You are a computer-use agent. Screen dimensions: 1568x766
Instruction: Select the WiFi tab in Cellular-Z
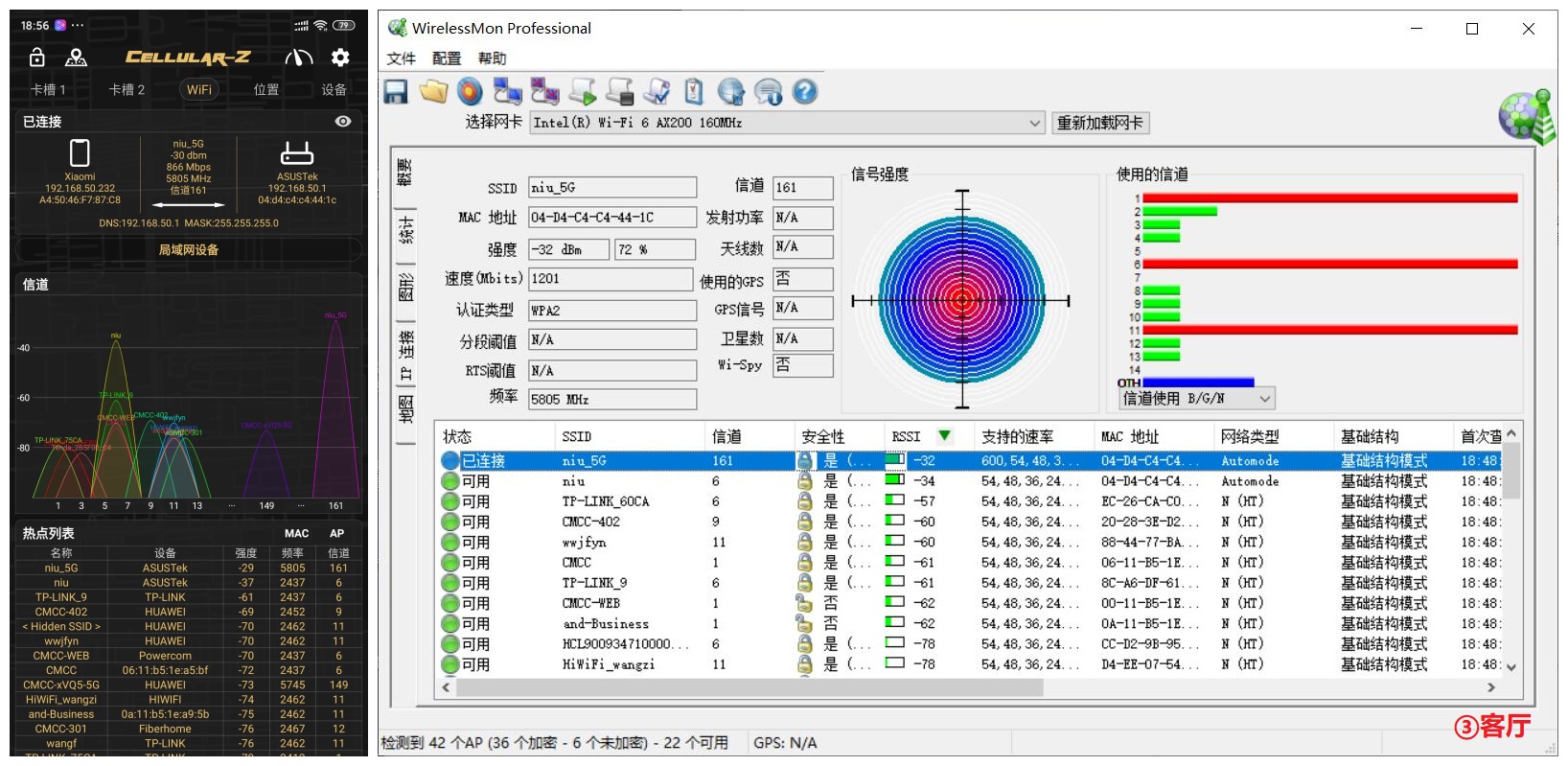198,89
